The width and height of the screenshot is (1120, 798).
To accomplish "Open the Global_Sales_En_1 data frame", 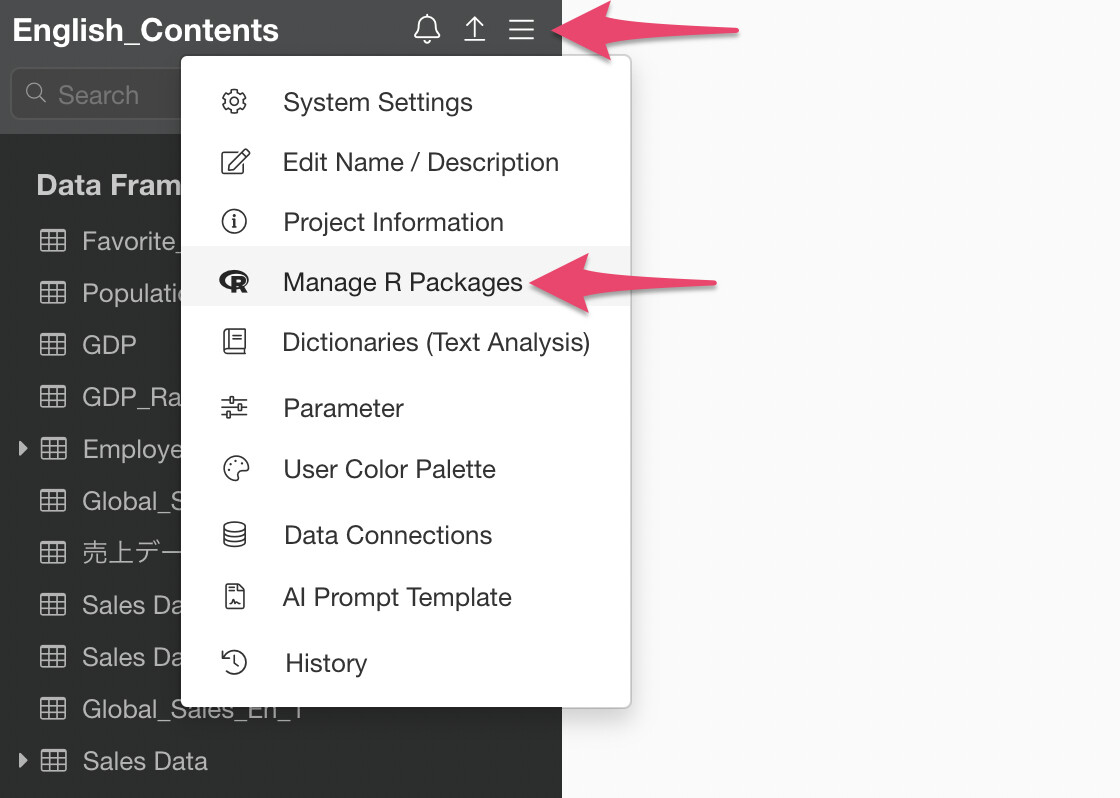I will (x=130, y=709).
